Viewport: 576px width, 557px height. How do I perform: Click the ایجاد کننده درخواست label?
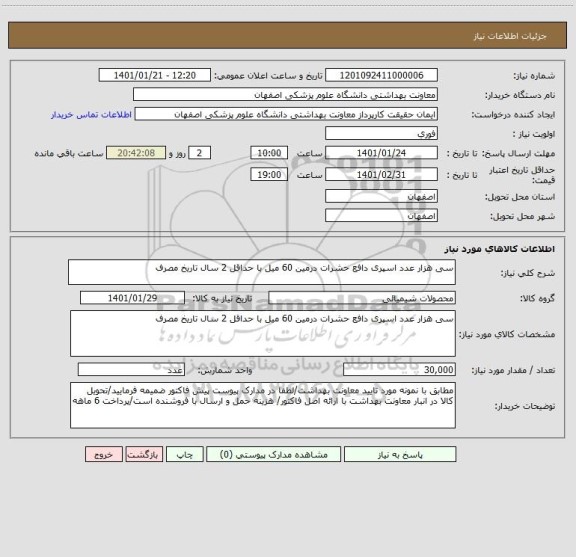(513, 115)
